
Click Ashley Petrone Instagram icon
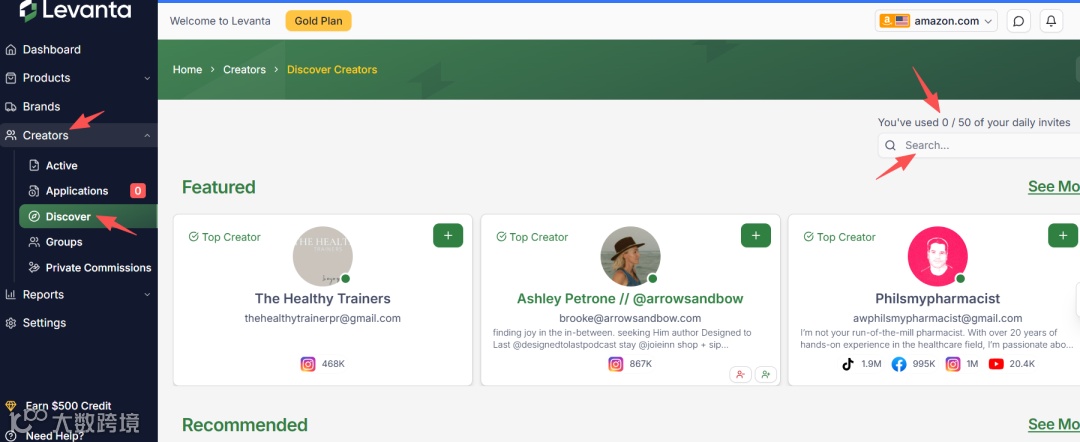tap(615, 364)
